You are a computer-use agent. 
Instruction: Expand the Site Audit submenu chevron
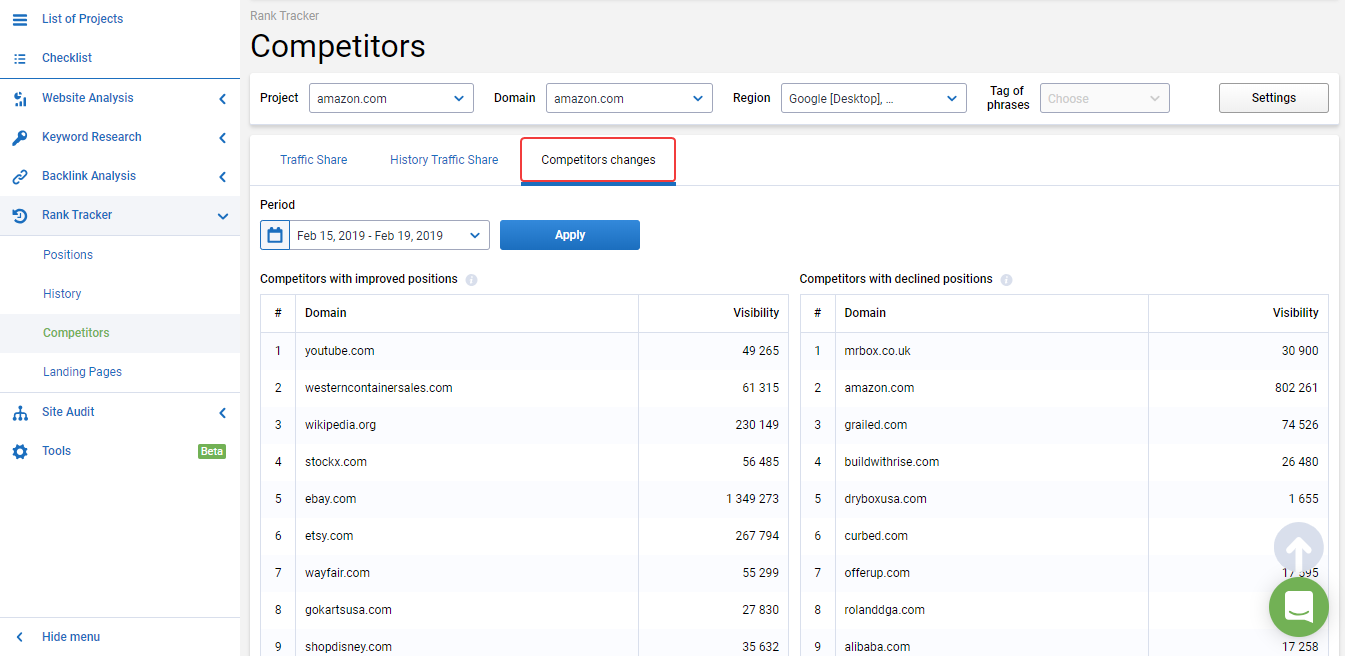222,413
